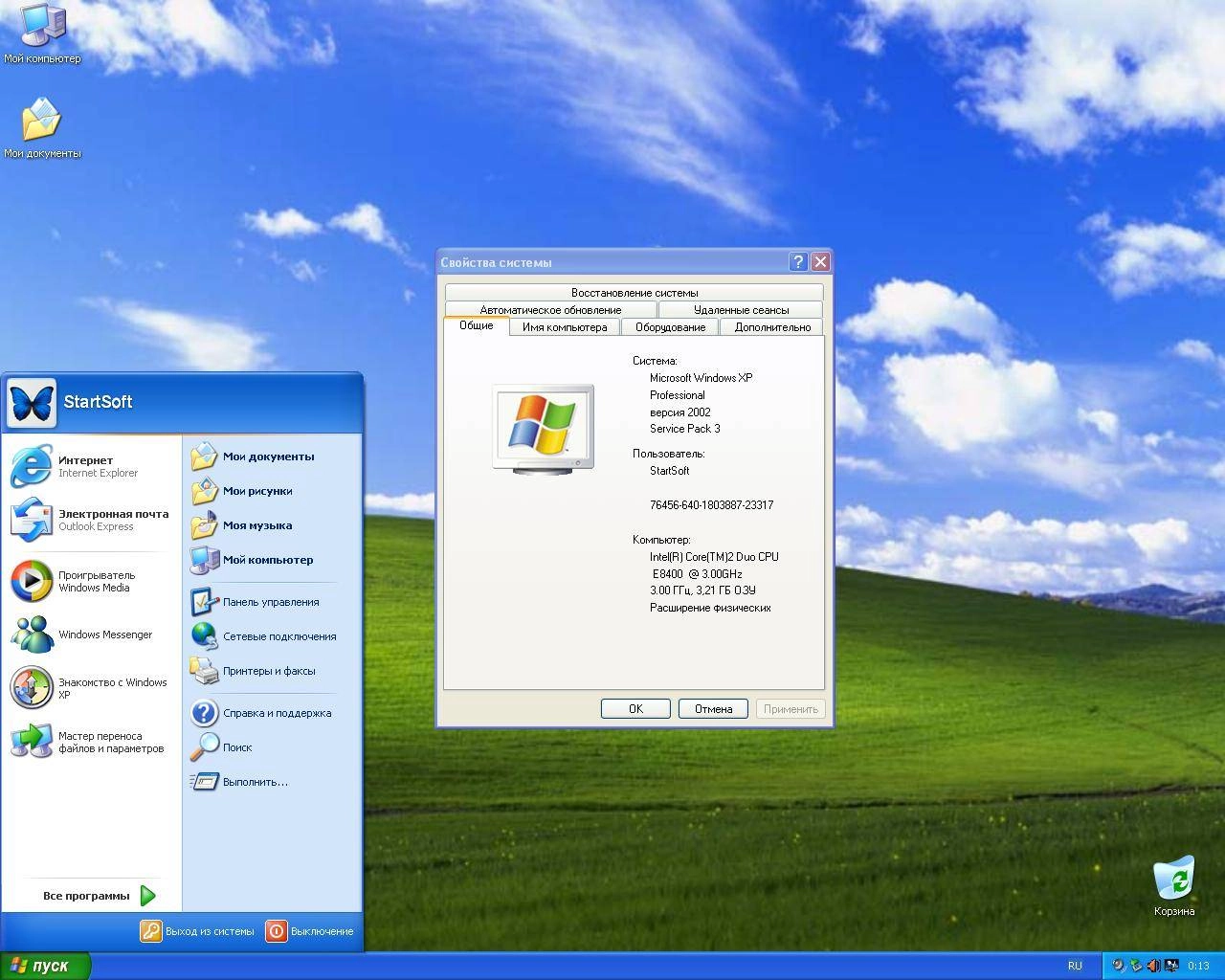Open the Recycle Bin (Корзина) desktop icon
The height and width of the screenshot is (980, 1225).
click(1174, 886)
